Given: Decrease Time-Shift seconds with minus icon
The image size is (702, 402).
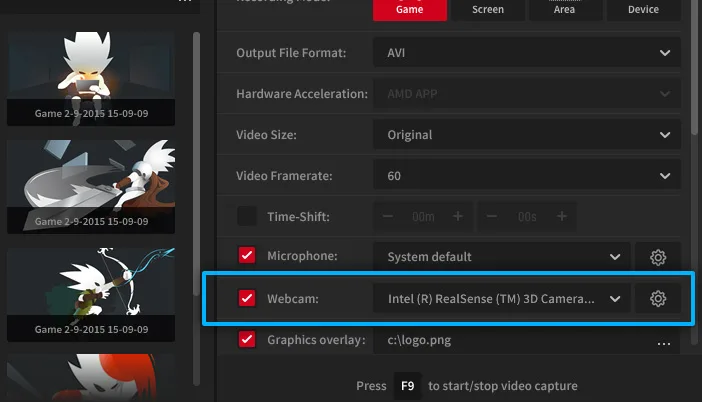Looking at the screenshot, I should [492, 217].
